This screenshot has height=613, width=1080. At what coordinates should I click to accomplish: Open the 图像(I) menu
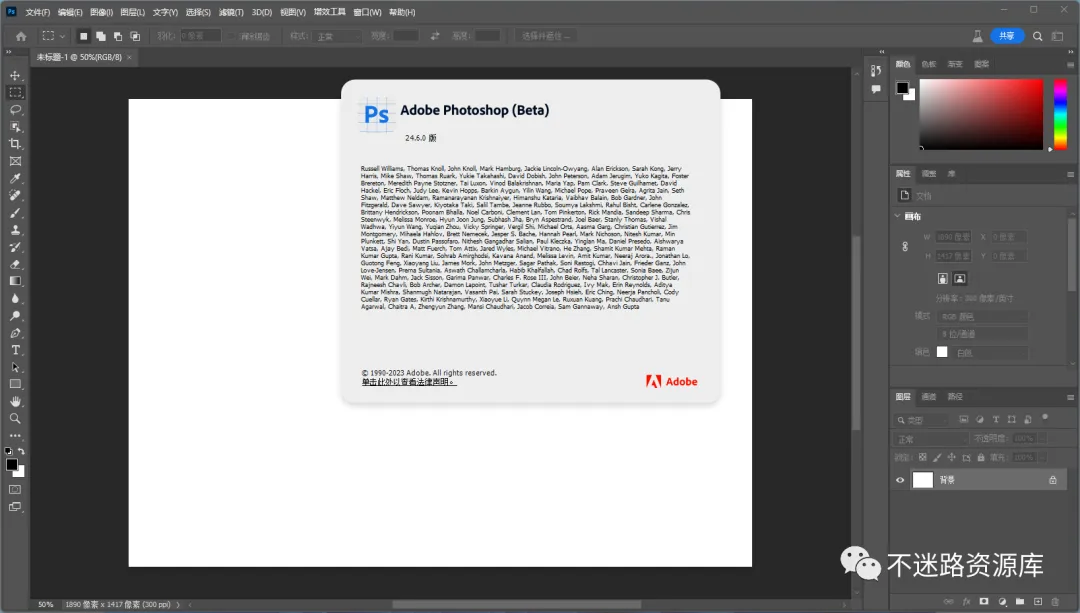pyautogui.click(x=101, y=12)
